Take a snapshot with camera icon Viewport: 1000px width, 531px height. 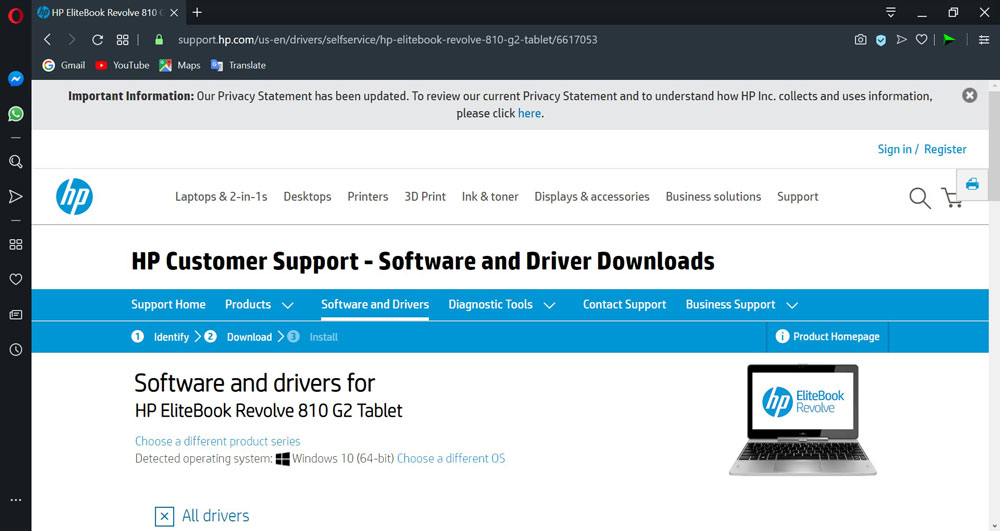click(860, 40)
